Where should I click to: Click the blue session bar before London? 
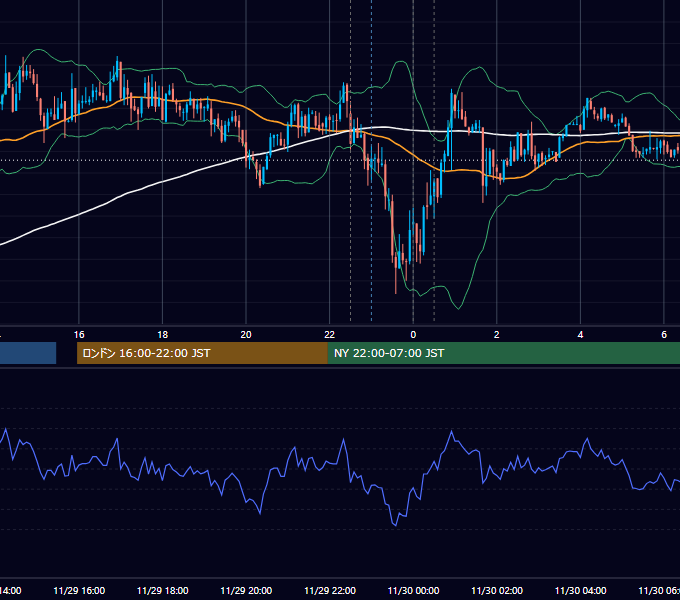point(28,353)
